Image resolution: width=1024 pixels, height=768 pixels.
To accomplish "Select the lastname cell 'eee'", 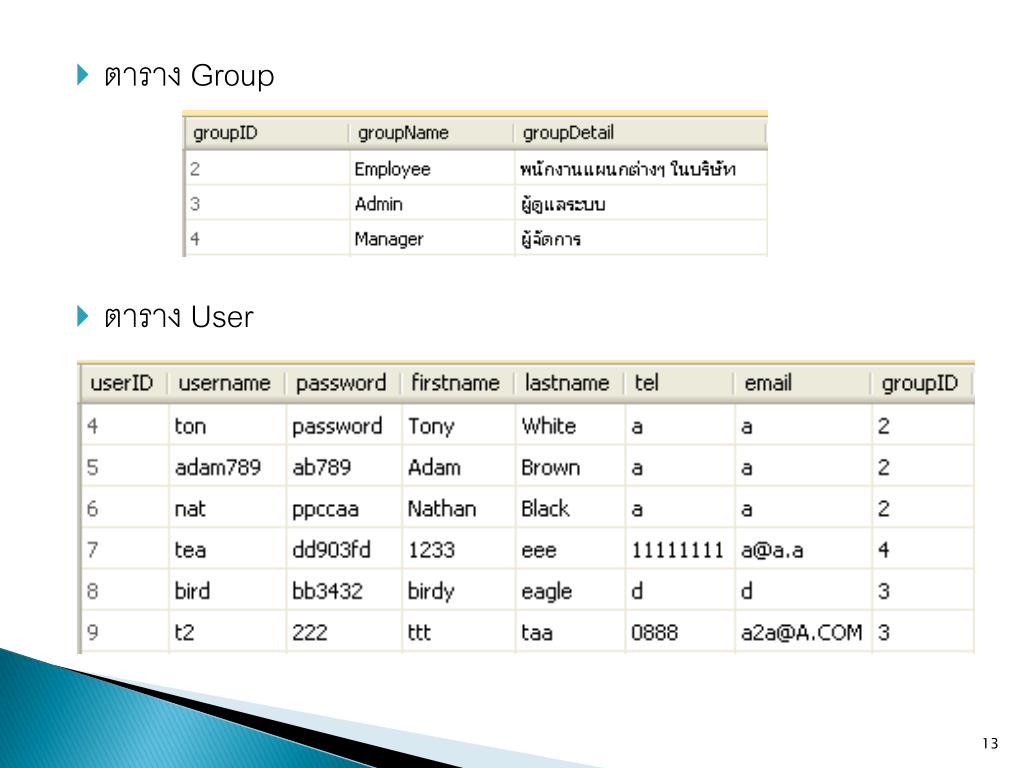I will (x=570, y=549).
